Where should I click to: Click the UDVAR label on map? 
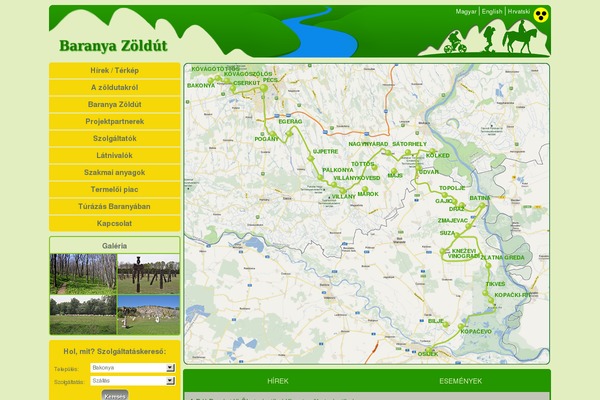pos(429,172)
